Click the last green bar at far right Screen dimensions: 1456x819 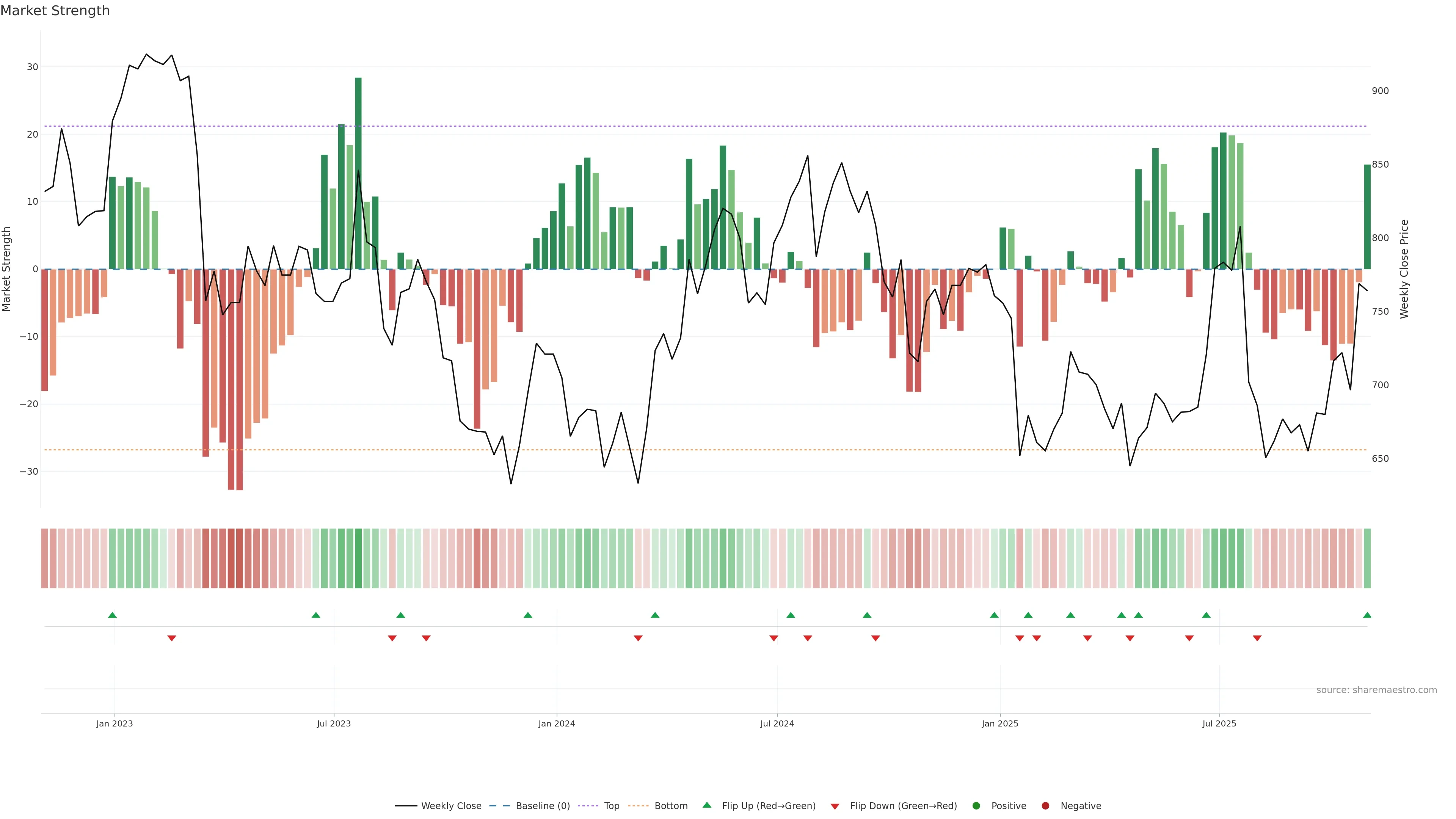pyautogui.click(x=1367, y=217)
